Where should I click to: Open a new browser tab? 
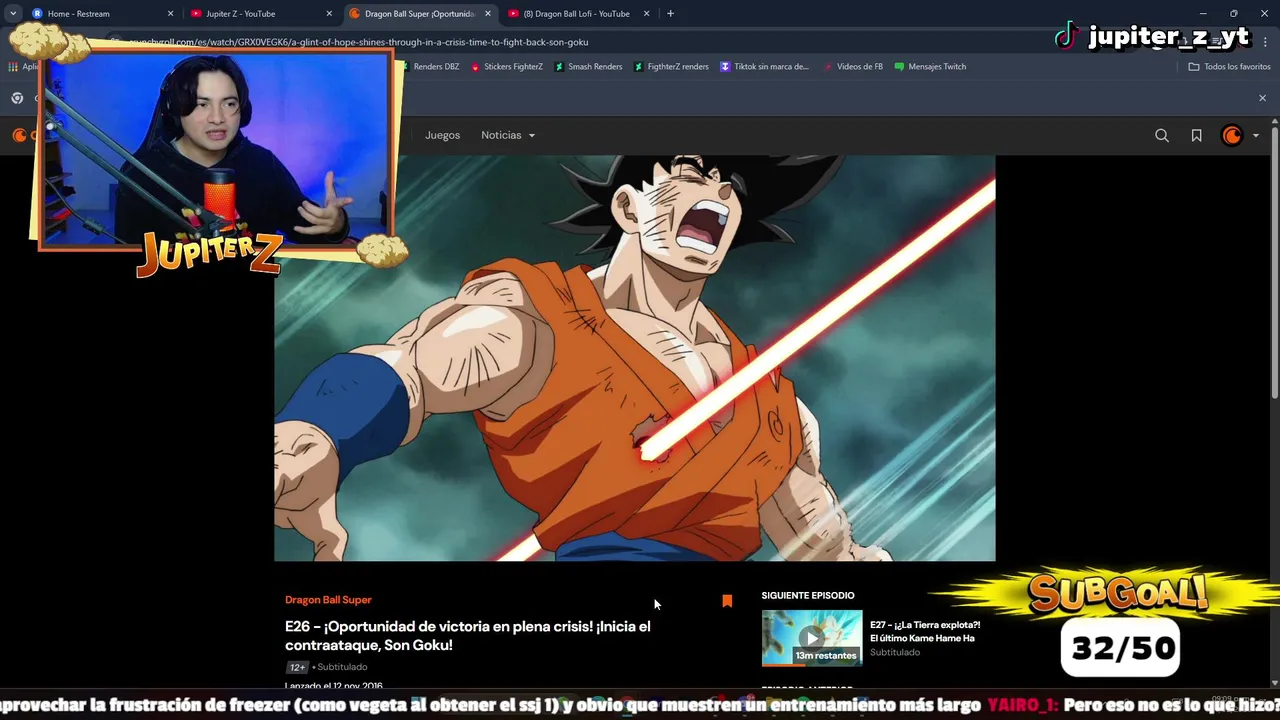670,14
